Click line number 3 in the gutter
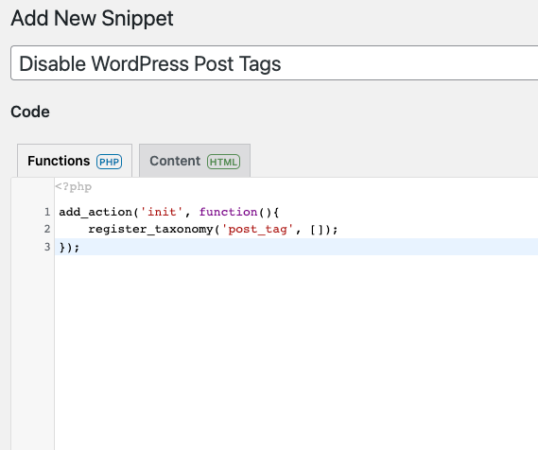Viewport: 538px width, 450px height. 47,247
